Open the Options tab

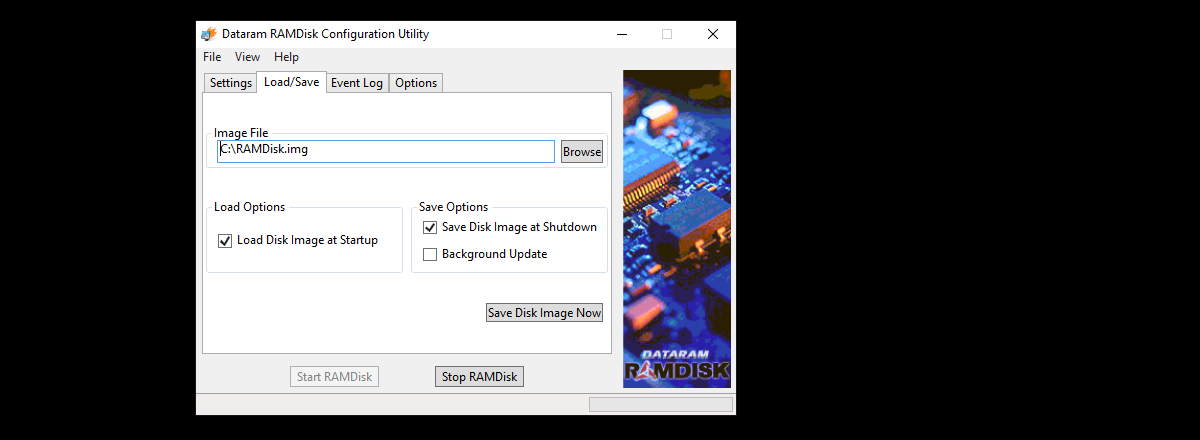(416, 83)
